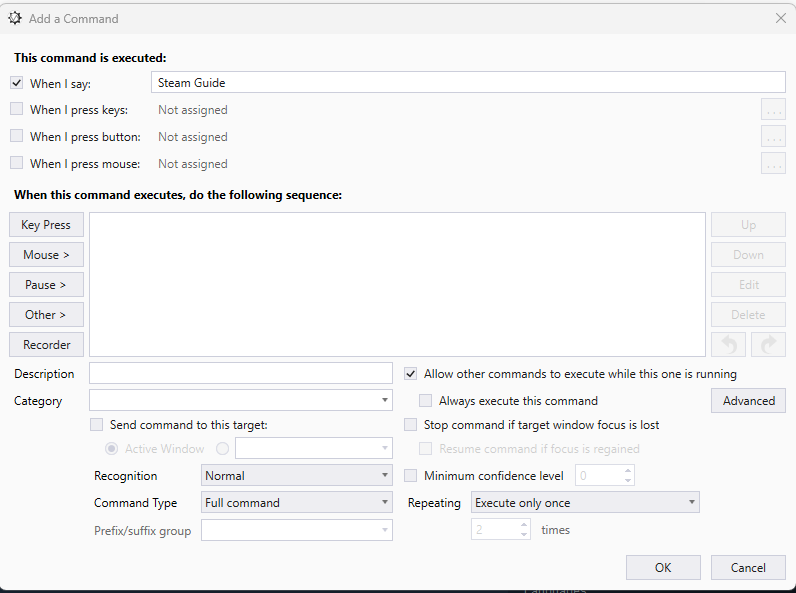Open the Repeating Execute only once dropdown
Image resolution: width=796 pixels, height=593 pixels.
click(585, 503)
